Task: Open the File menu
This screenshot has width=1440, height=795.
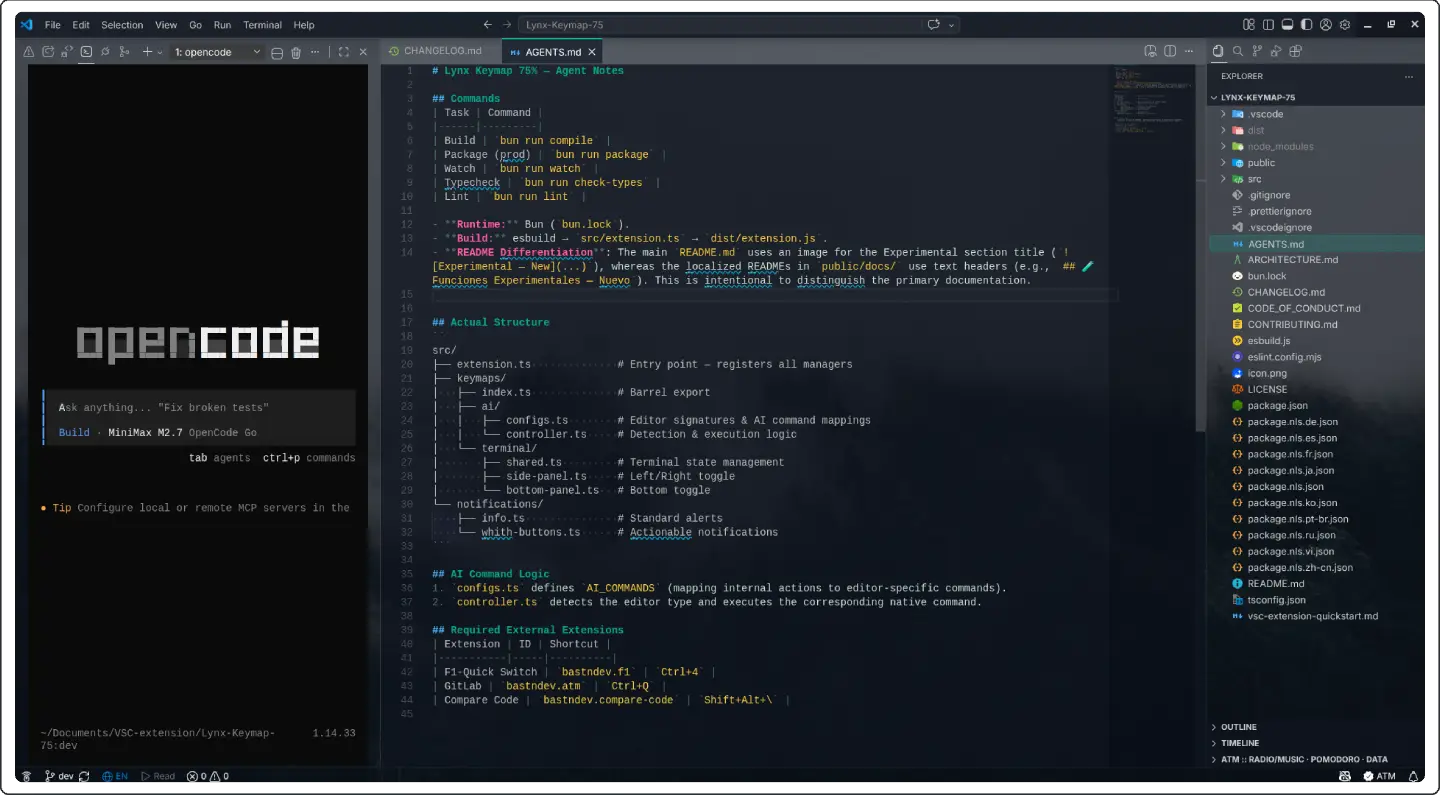Action: 53,25
